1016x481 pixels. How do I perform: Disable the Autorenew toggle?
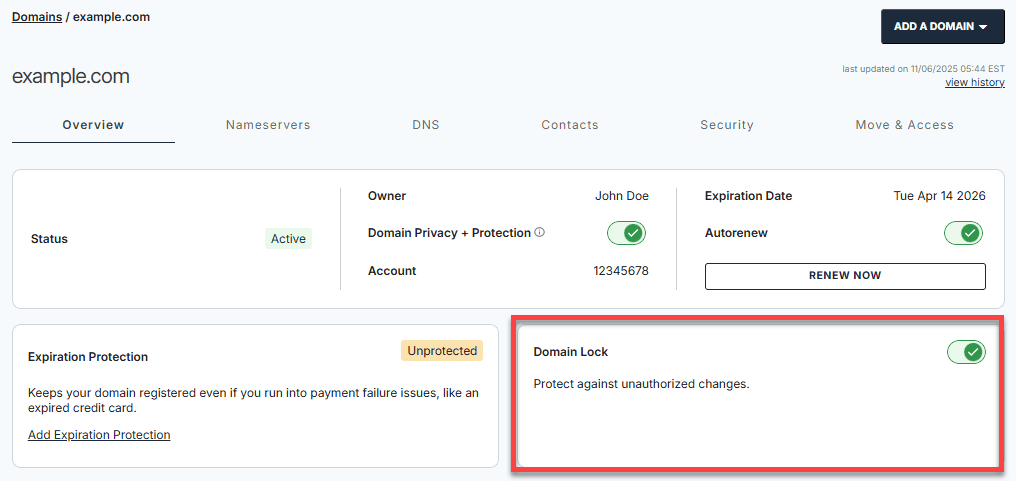point(964,233)
